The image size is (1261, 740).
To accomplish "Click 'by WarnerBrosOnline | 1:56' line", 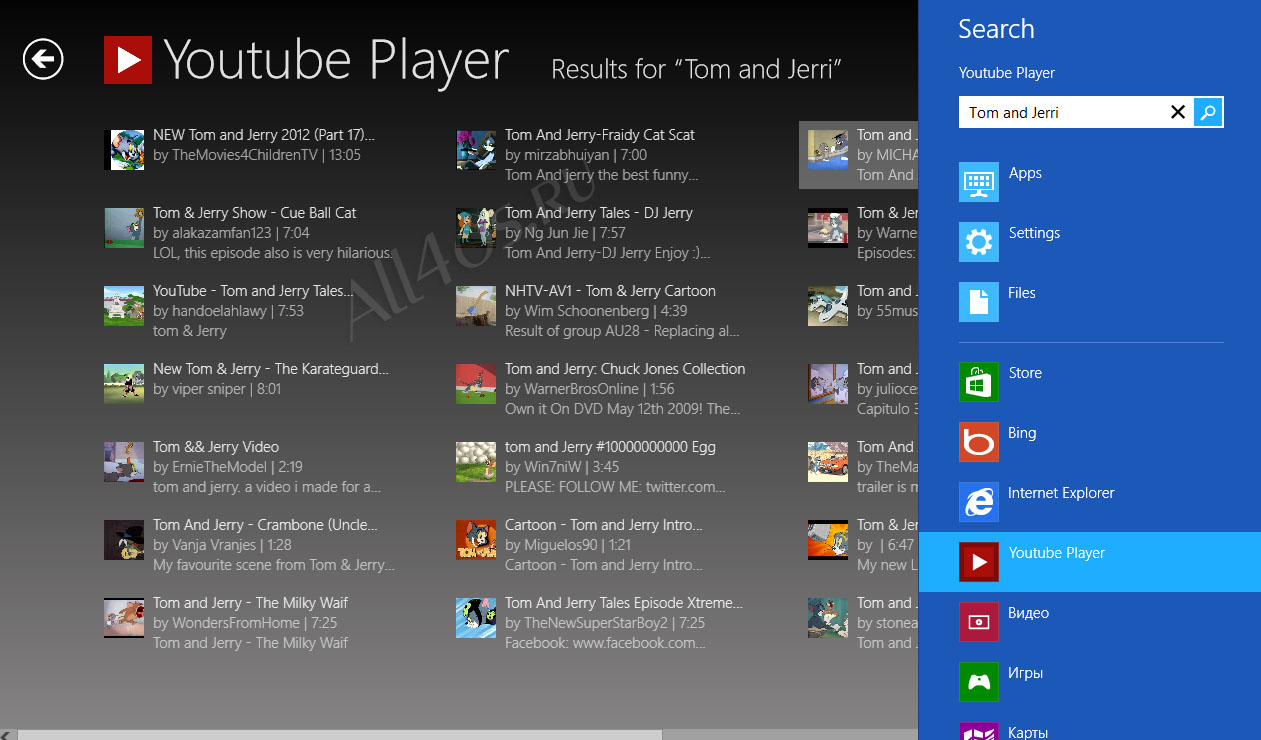I will (590, 389).
